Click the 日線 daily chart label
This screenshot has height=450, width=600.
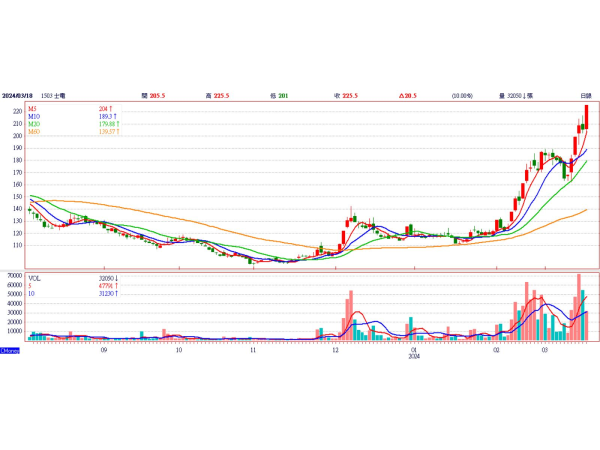point(585,94)
